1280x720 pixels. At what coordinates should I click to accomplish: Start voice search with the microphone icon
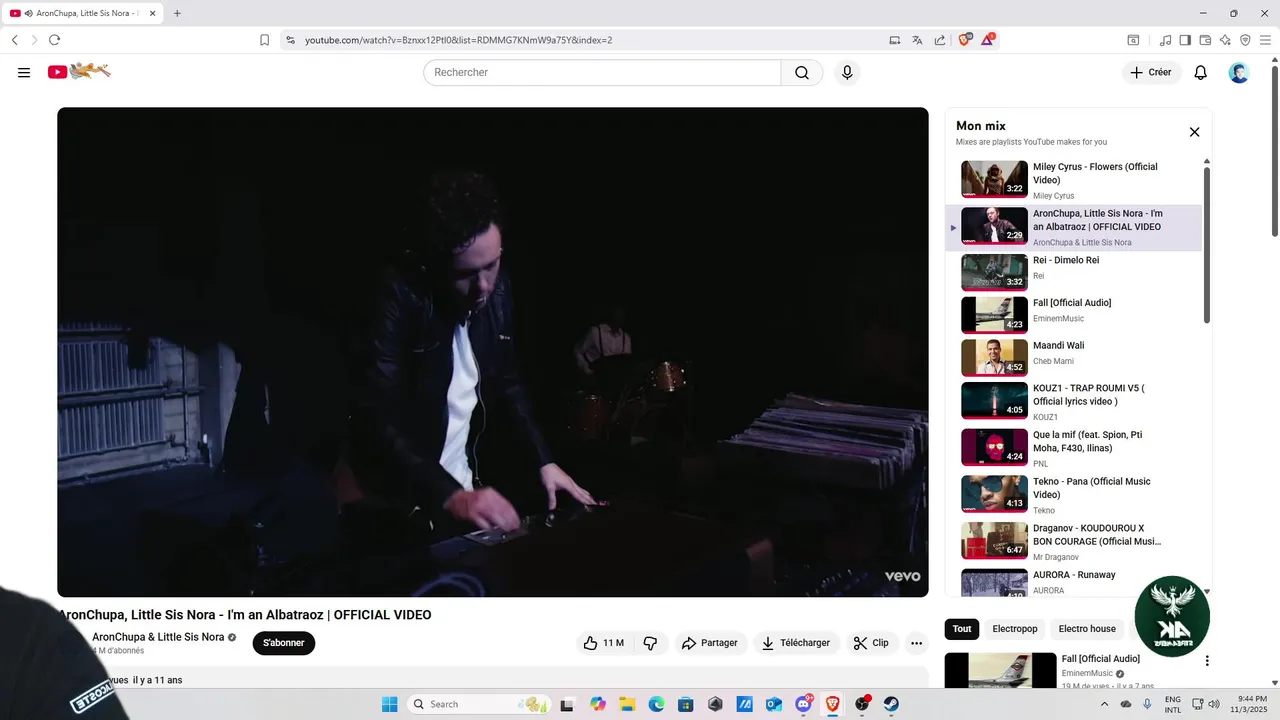coord(847,72)
